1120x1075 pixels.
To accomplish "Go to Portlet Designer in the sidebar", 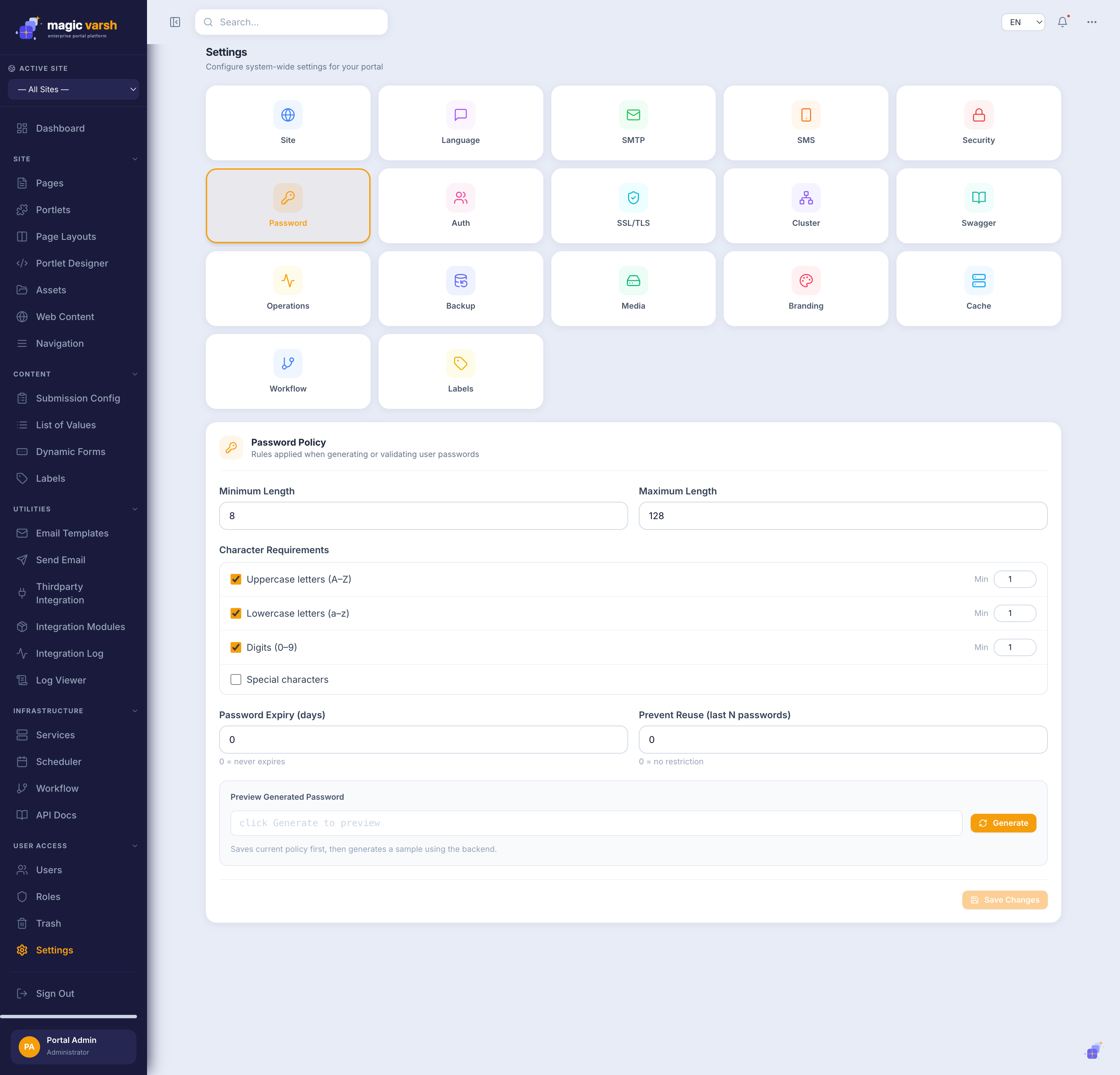I will [72, 263].
